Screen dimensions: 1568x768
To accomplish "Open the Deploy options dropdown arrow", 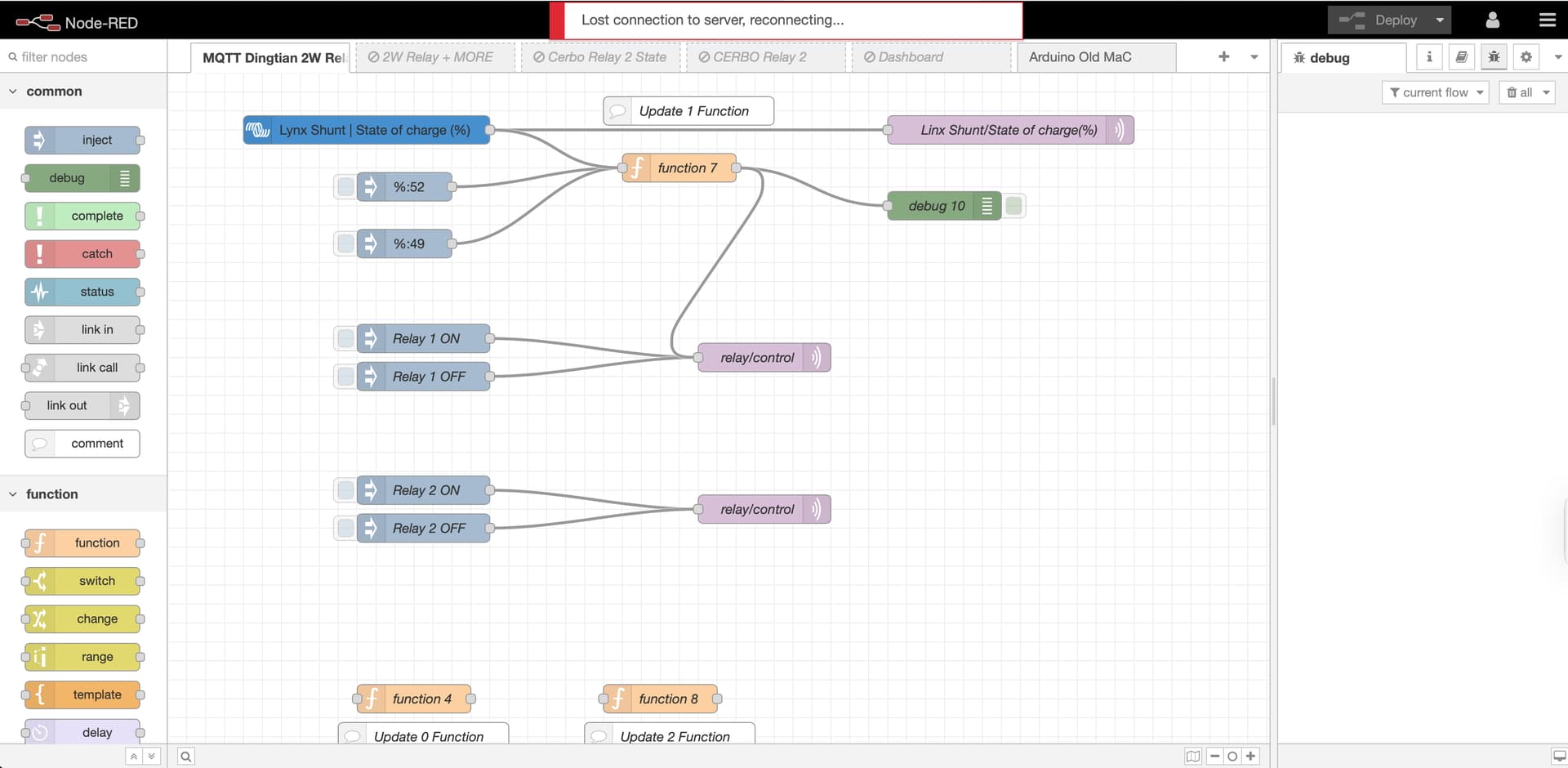I will (x=1440, y=20).
